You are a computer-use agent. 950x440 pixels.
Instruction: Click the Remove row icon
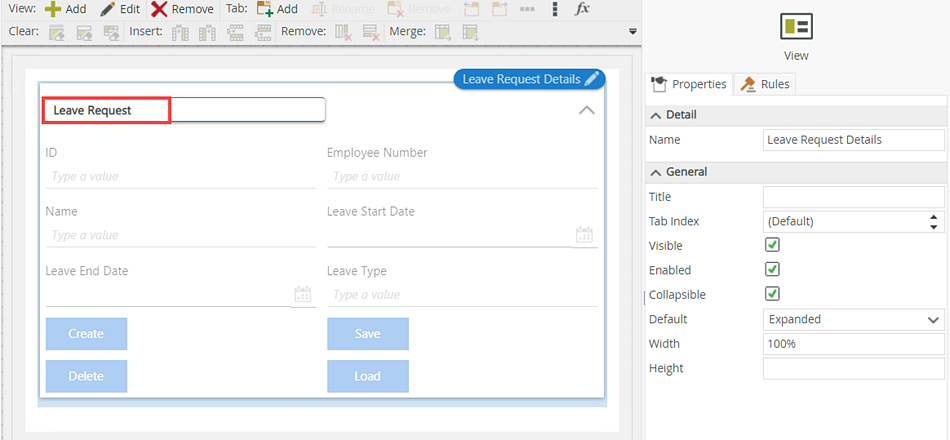tap(371, 33)
